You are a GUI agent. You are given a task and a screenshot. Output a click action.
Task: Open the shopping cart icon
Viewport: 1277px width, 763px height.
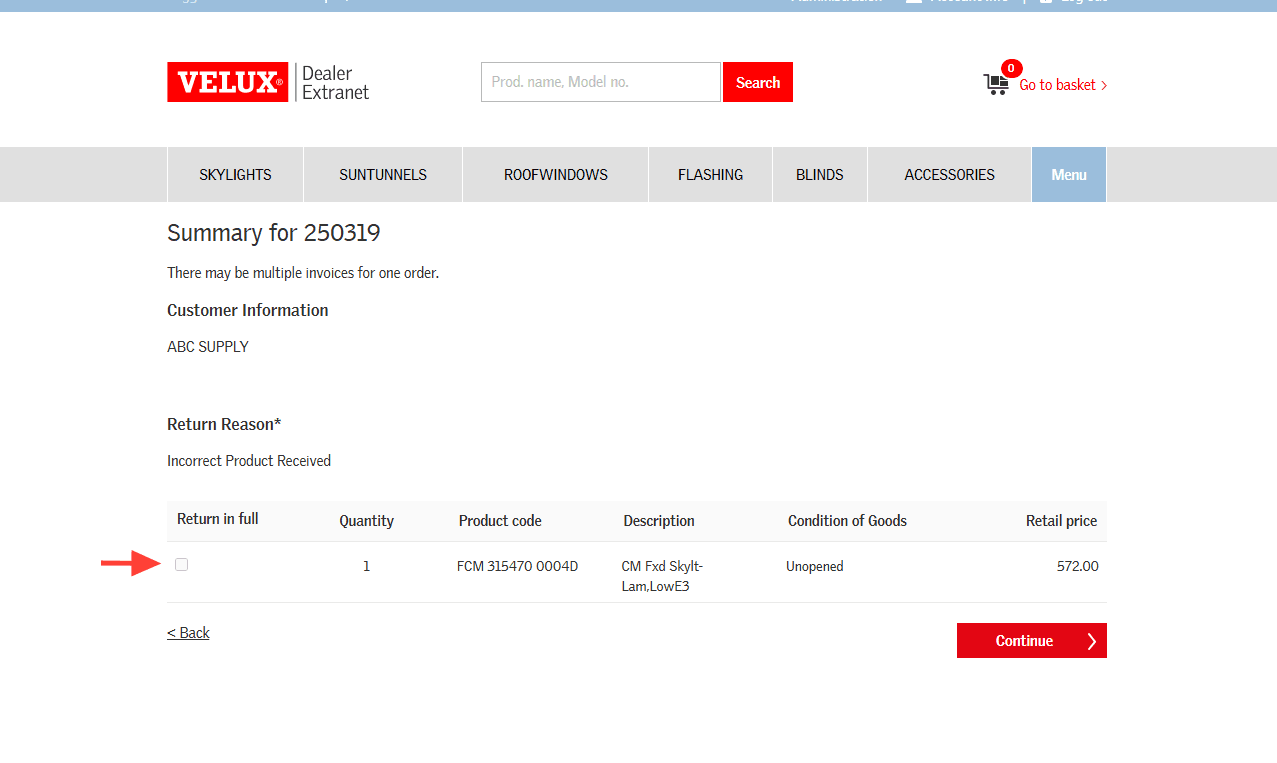tap(996, 85)
